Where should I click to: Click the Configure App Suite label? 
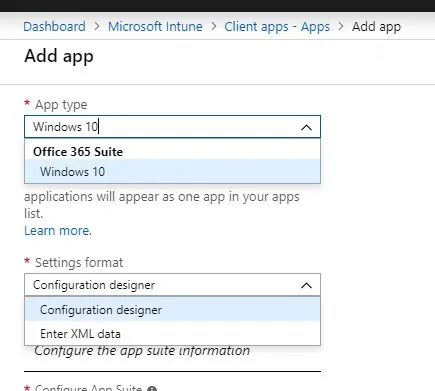[88, 388]
